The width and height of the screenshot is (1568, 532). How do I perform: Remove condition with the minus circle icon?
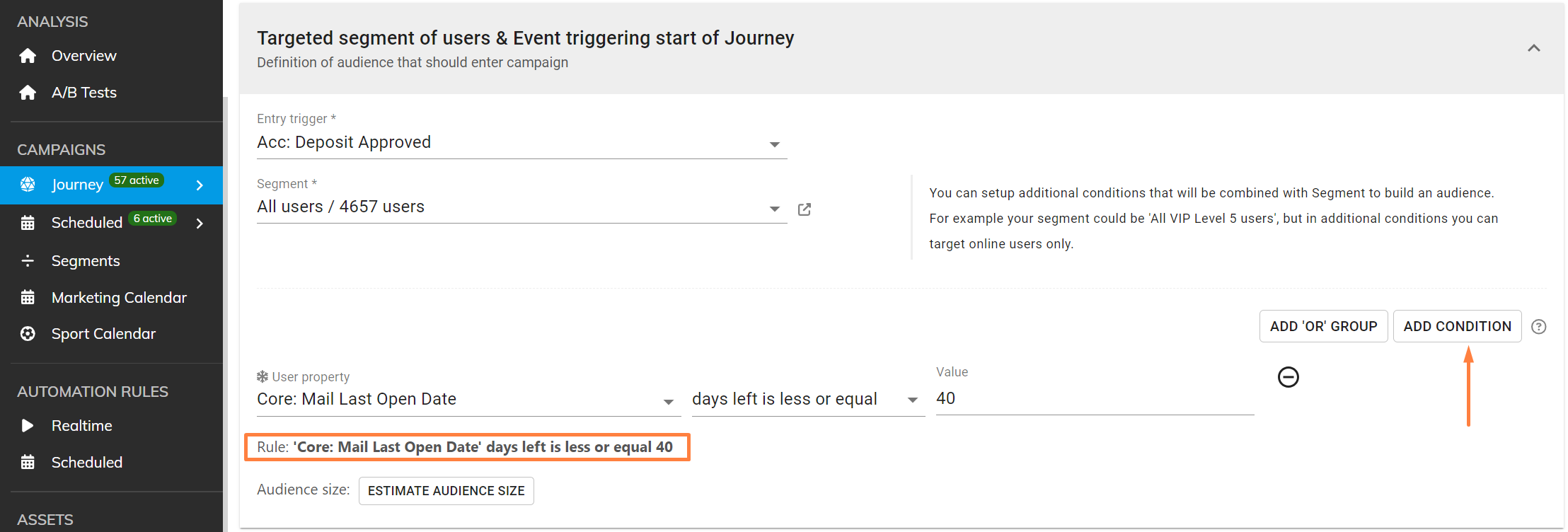pos(1288,377)
